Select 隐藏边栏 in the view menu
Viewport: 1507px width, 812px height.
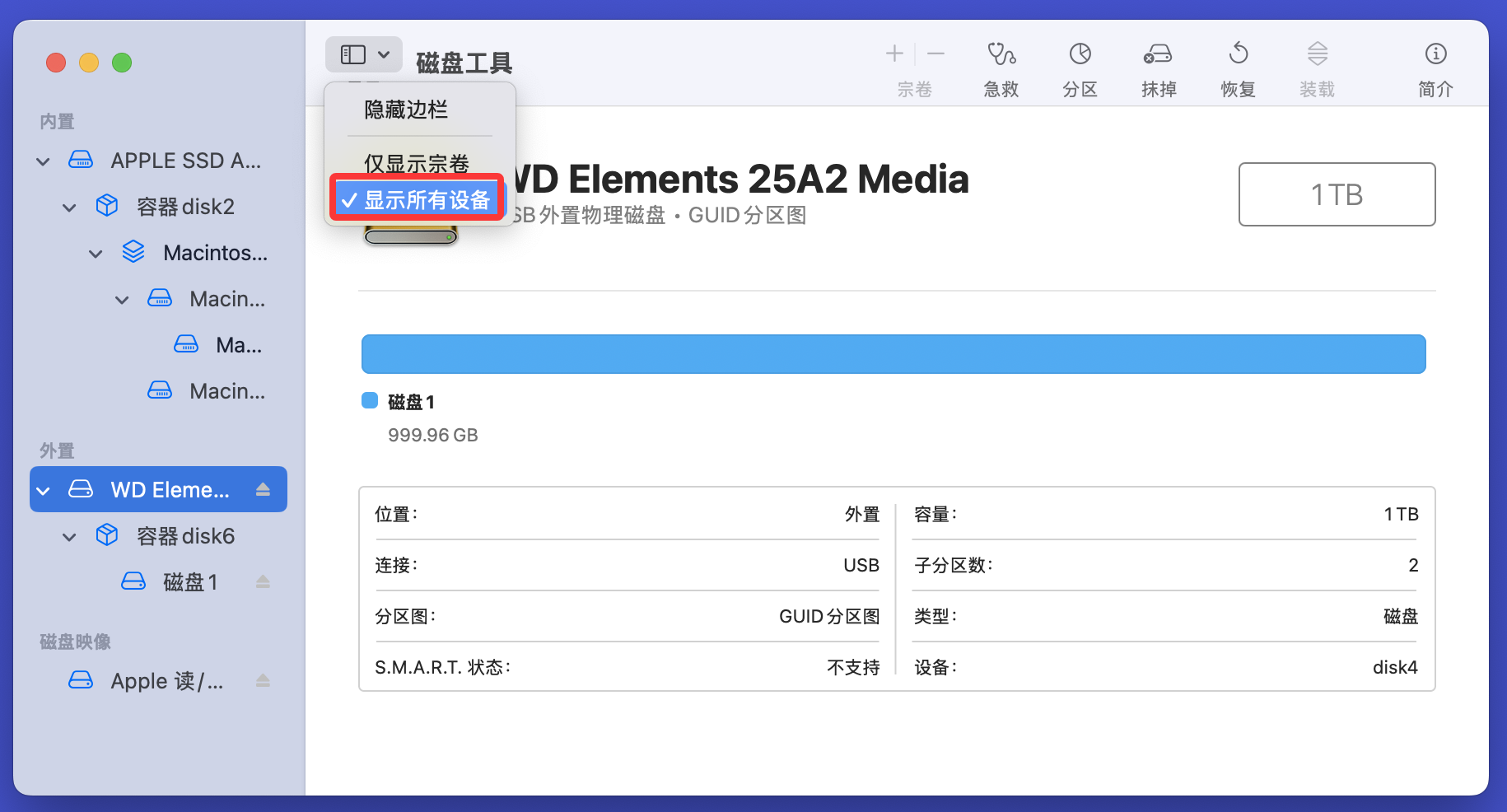tap(404, 110)
